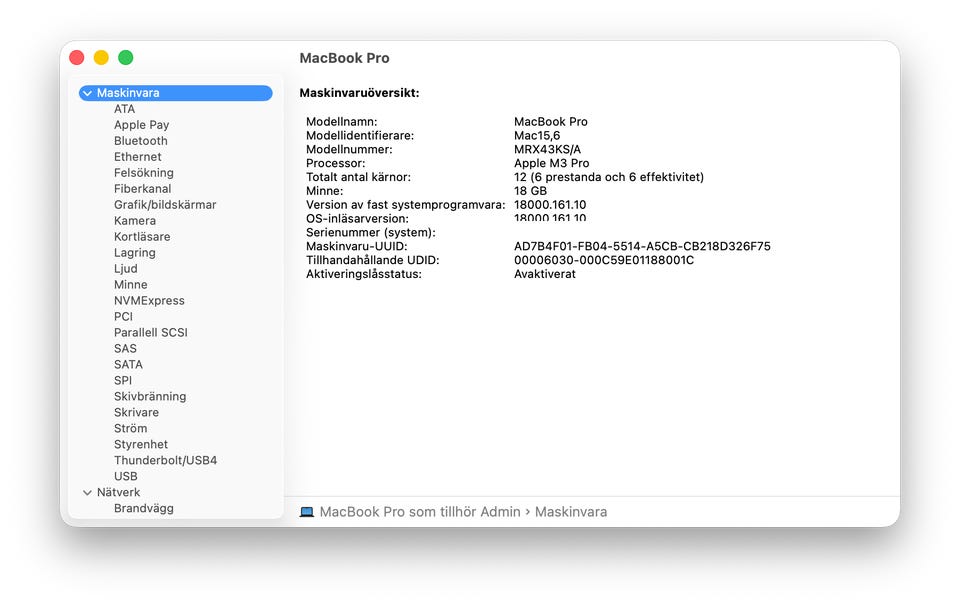This screenshot has width=960, height=606.
Task: Select Ljud in the sidebar
Action: coord(126,269)
